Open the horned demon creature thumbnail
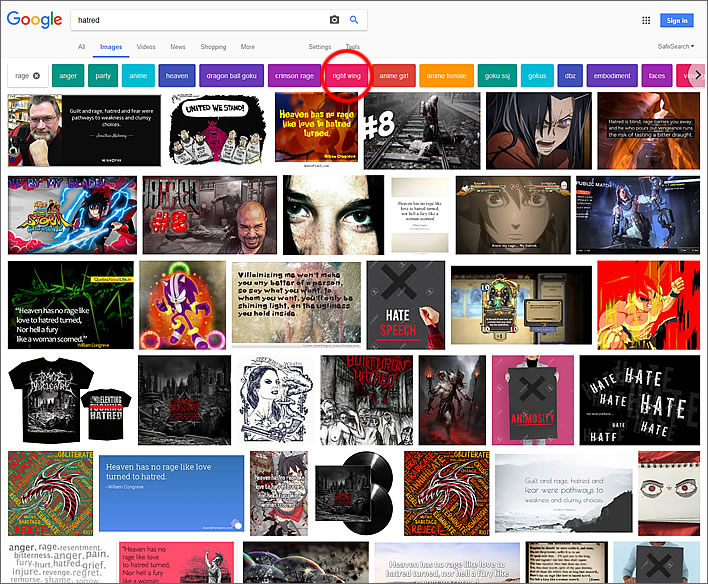Viewport: 708px width, 584px height. coord(452,400)
